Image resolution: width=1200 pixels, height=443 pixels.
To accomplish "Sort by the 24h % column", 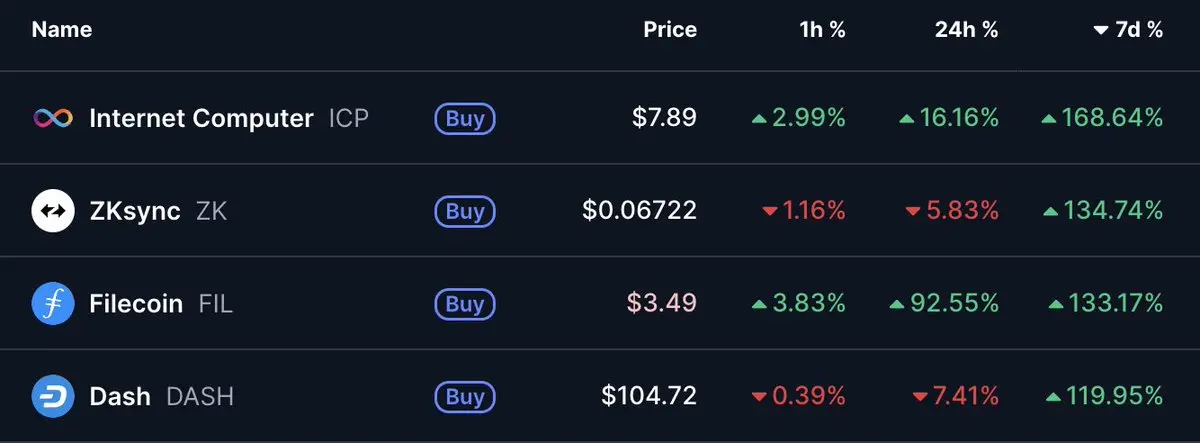I will (x=967, y=30).
